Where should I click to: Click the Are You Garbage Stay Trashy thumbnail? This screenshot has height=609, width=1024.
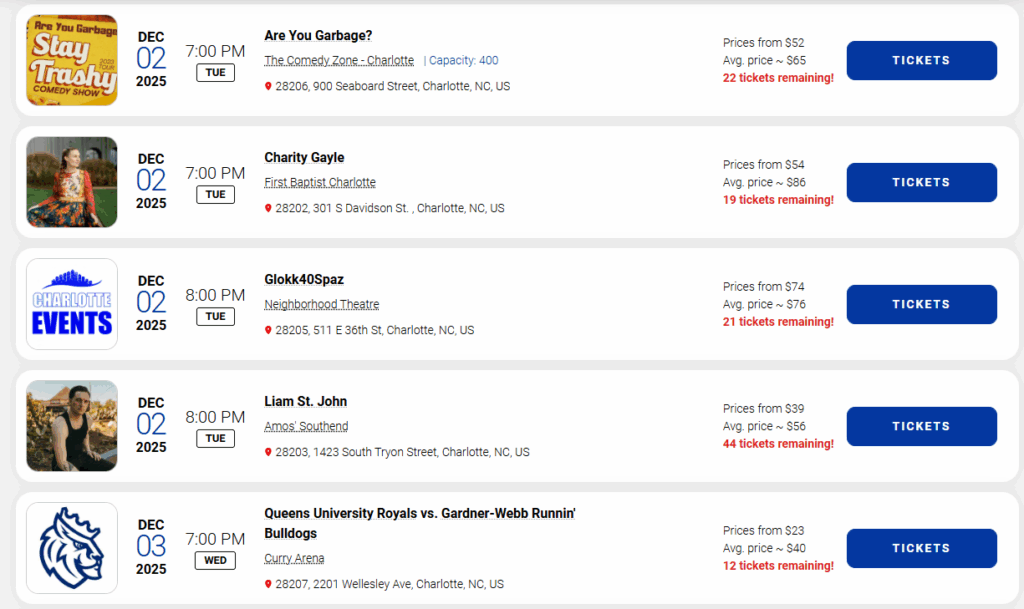click(x=72, y=60)
